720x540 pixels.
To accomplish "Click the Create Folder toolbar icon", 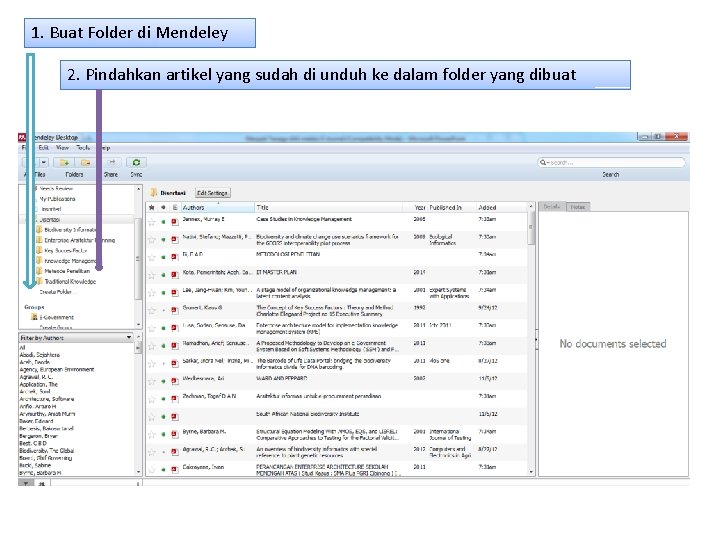I will (x=64, y=163).
